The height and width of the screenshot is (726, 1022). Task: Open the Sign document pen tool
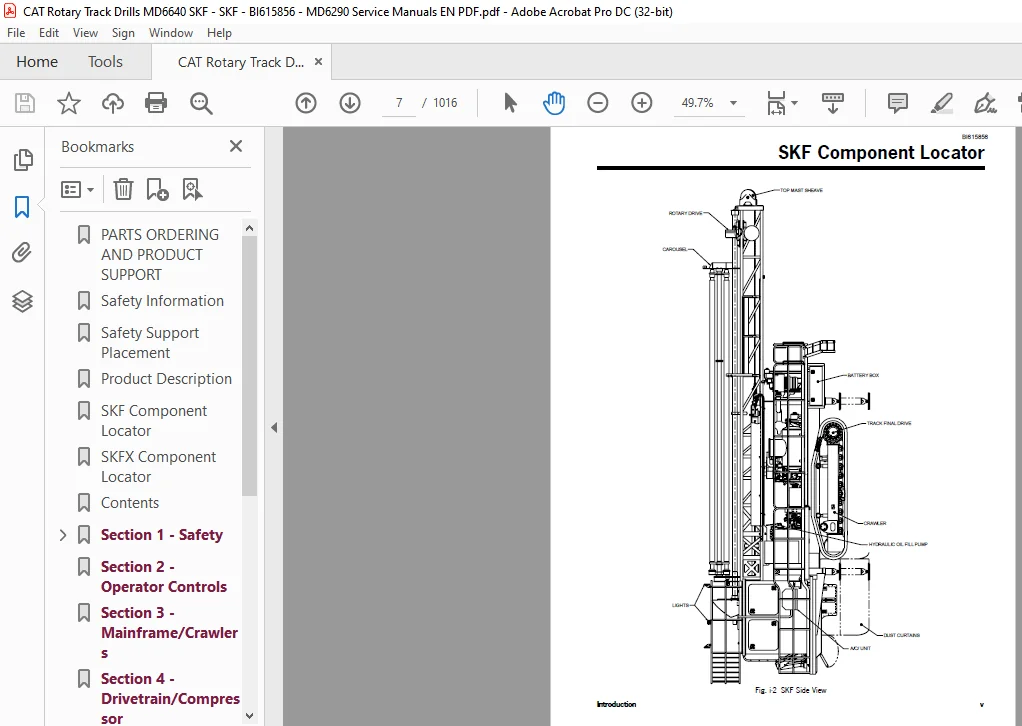click(985, 103)
